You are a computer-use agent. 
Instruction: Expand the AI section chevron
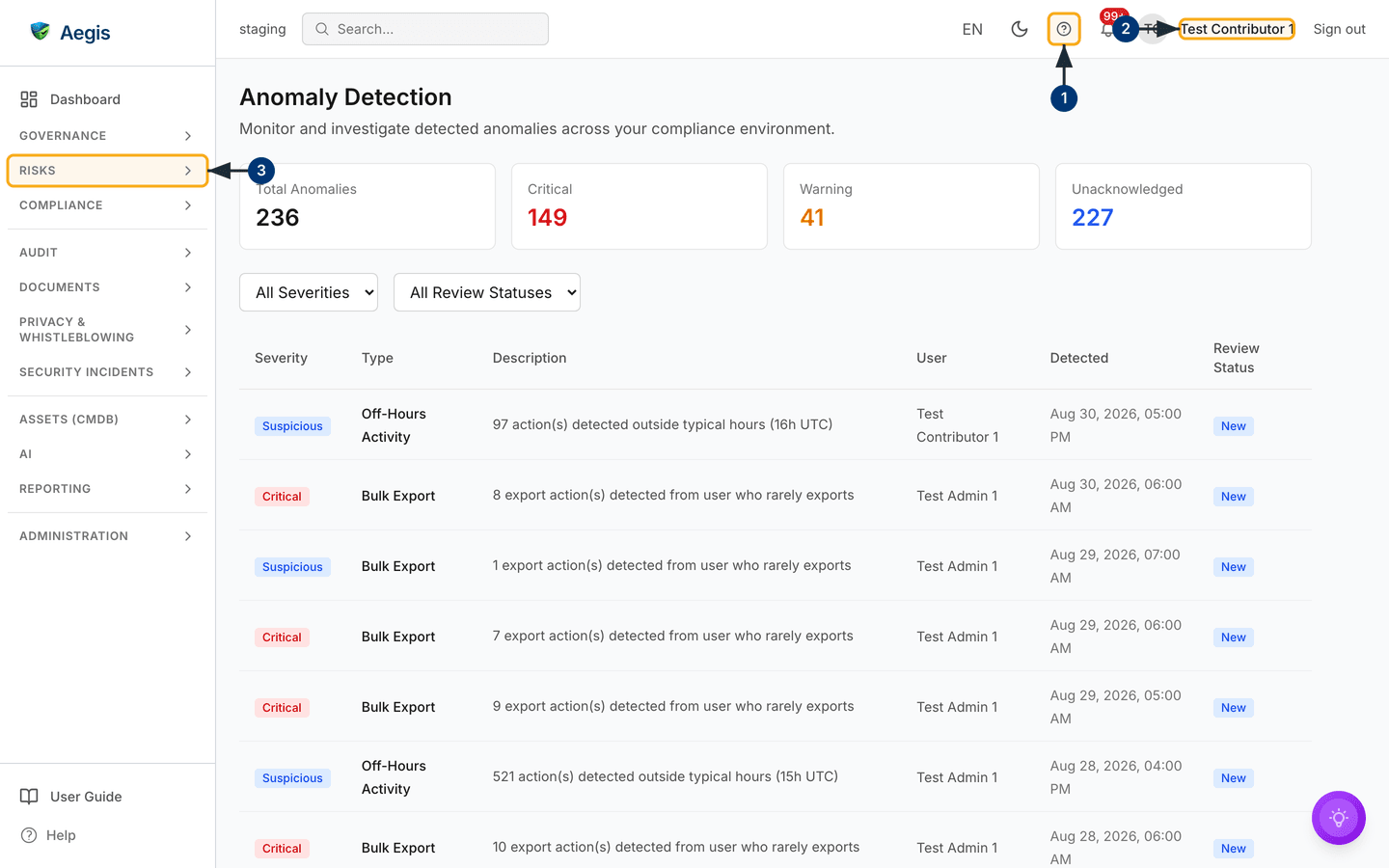tap(188, 454)
